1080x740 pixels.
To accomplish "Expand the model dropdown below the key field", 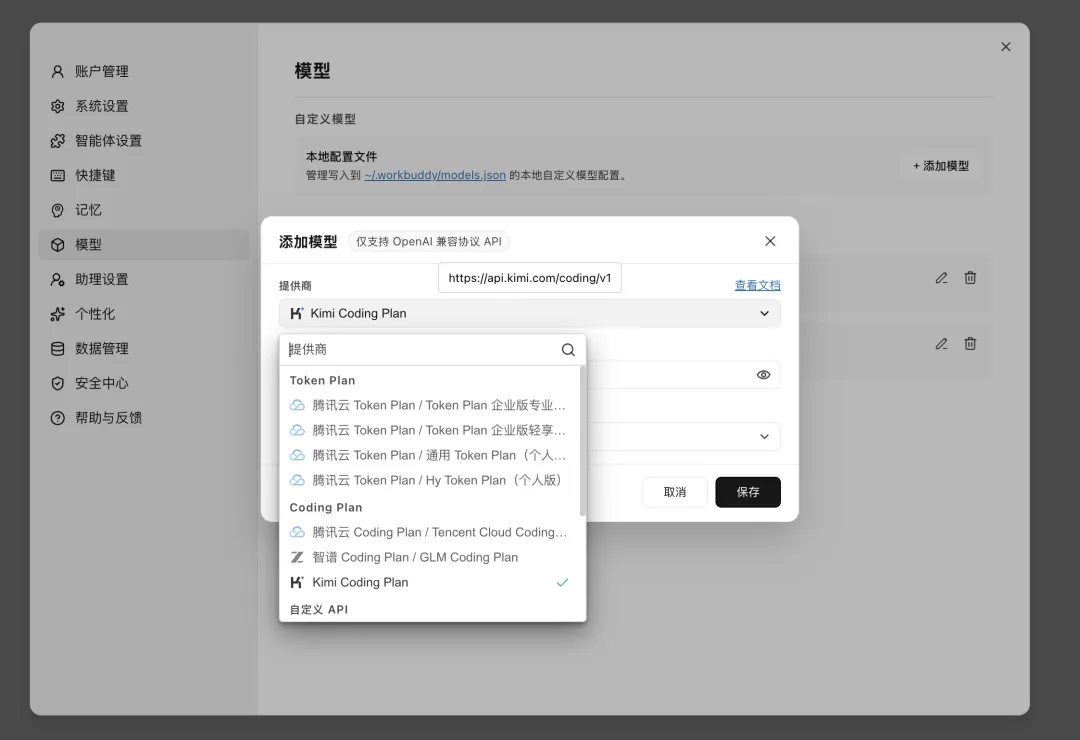I will (x=765, y=436).
